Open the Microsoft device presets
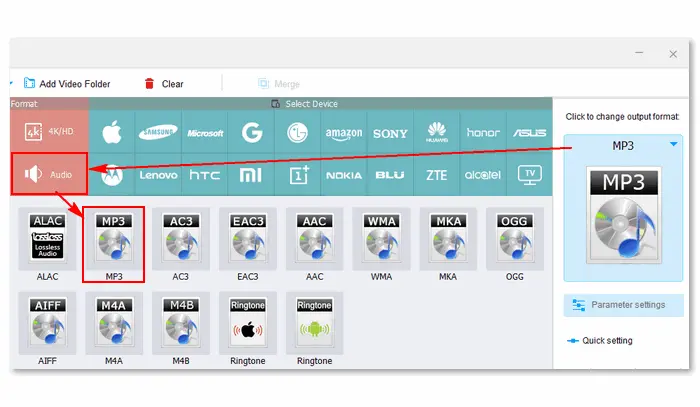This screenshot has width=700, height=407. point(204,133)
